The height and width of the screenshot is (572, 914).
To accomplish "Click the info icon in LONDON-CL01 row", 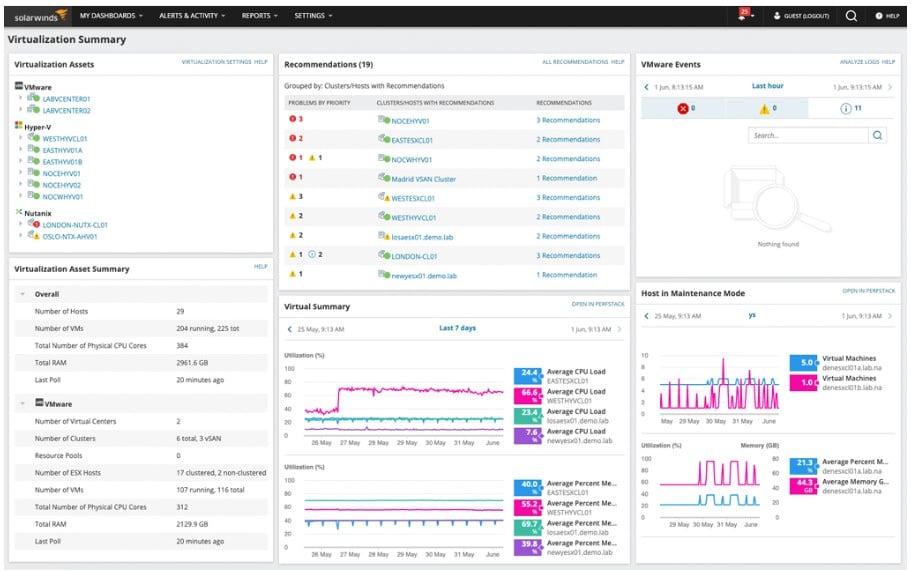I will [x=312, y=255].
